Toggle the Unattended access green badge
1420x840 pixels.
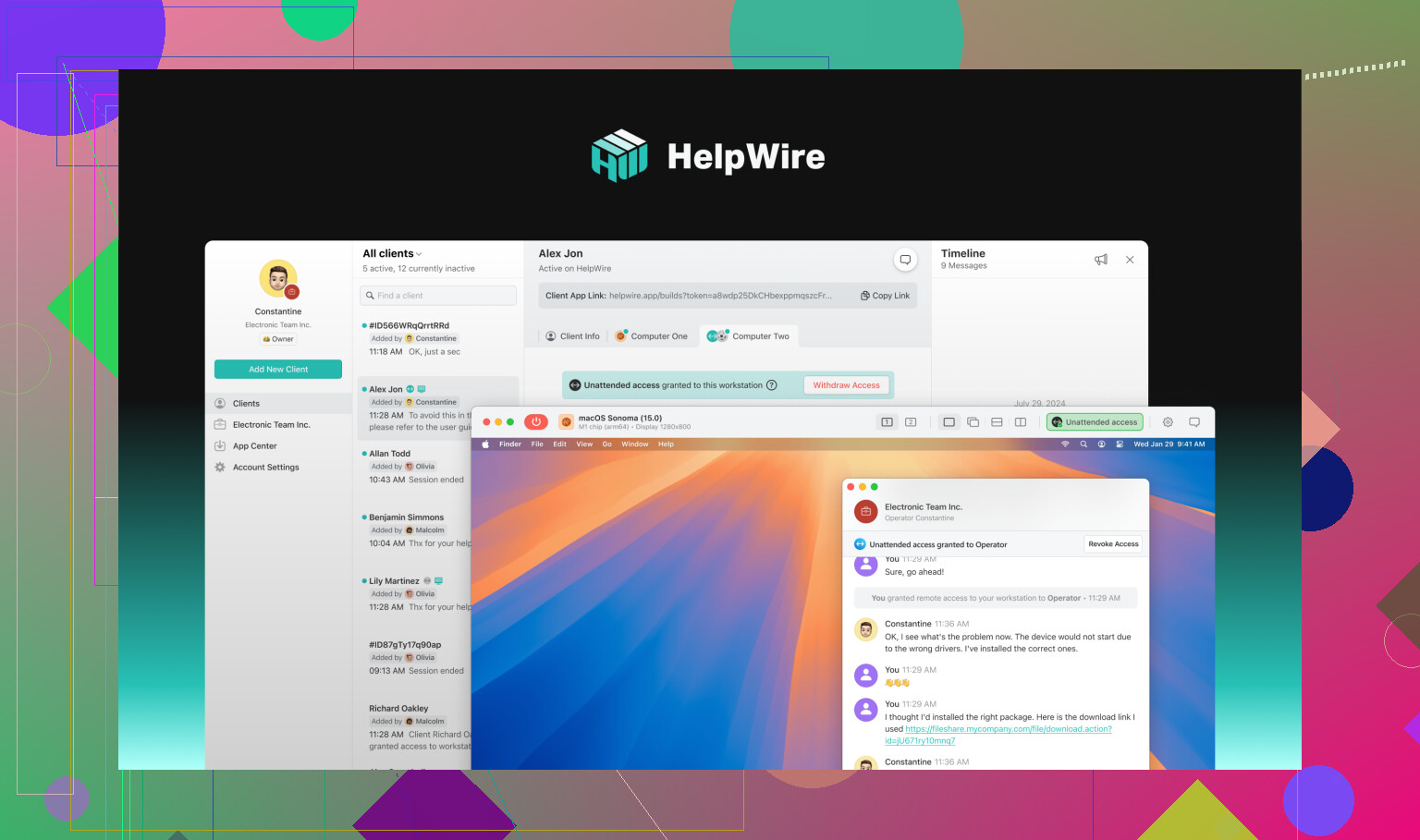tap(1095, 422)
